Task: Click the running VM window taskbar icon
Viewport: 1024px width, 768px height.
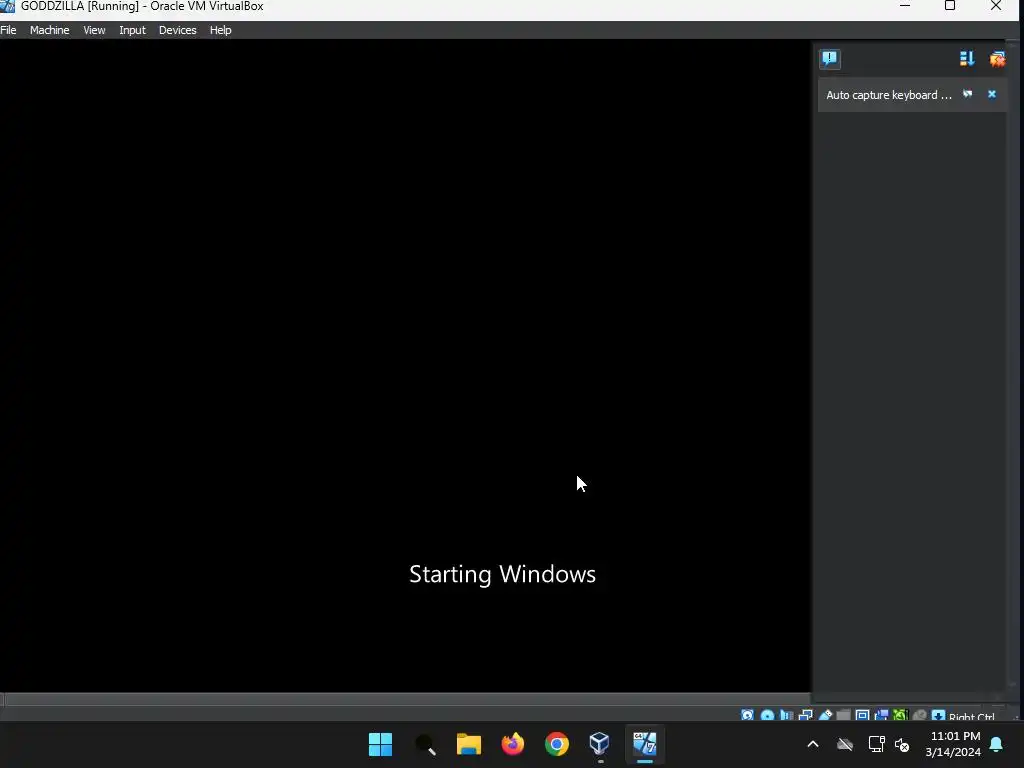Action: pos(645,744)
